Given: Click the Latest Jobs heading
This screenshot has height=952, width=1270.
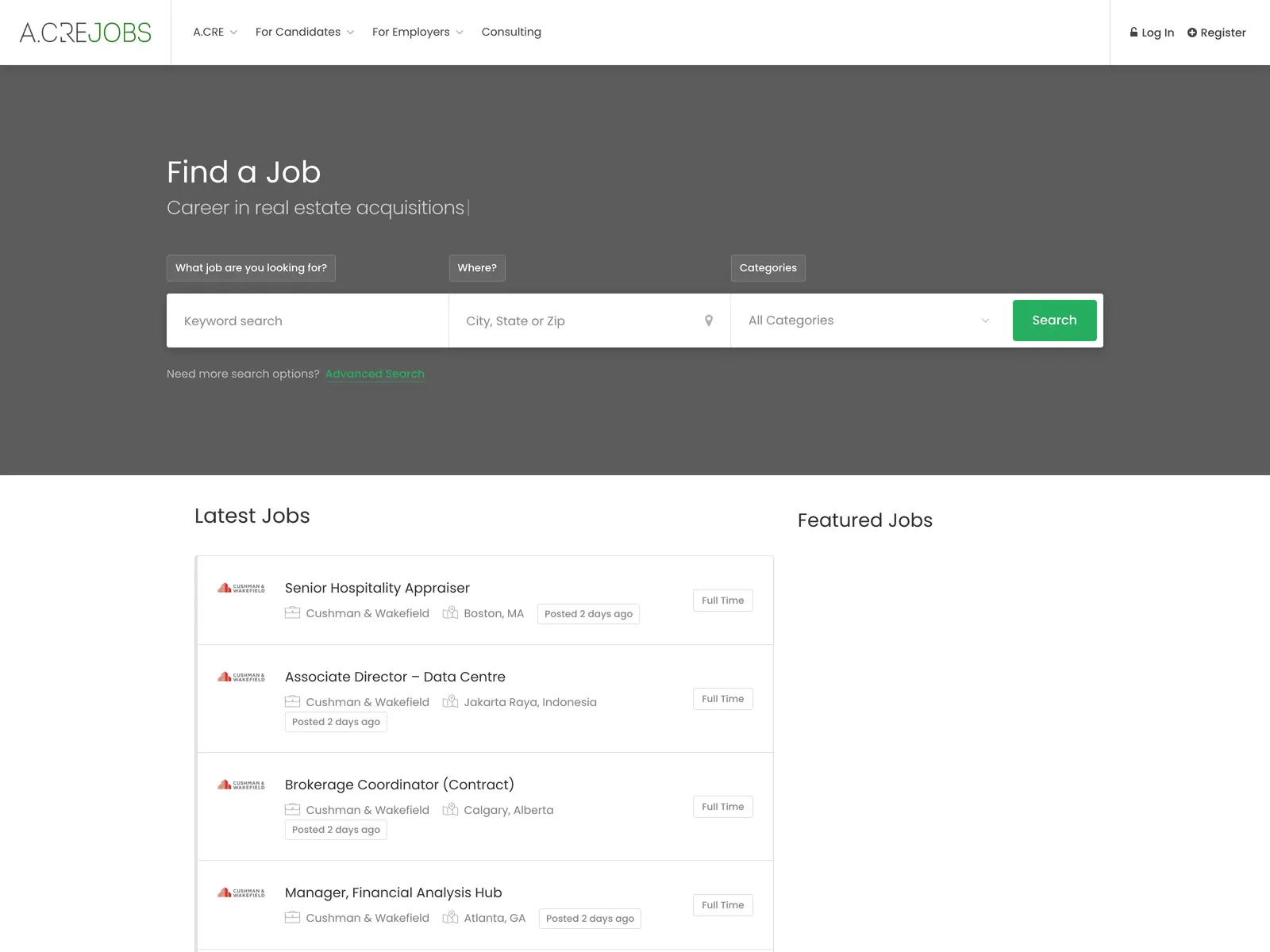Looking at the screenshot, I should [x=252, y=516].
